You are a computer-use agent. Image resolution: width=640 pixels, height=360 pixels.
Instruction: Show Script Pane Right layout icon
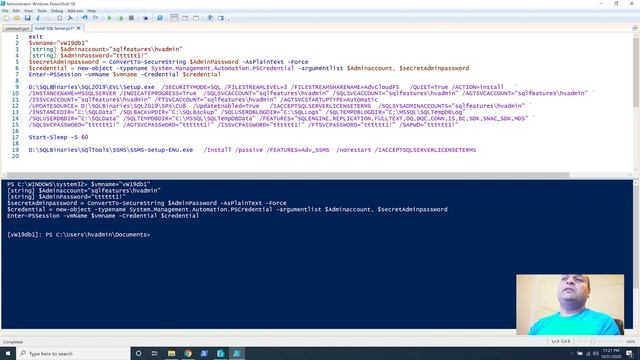pyautogui.click(x=185, y=18)
